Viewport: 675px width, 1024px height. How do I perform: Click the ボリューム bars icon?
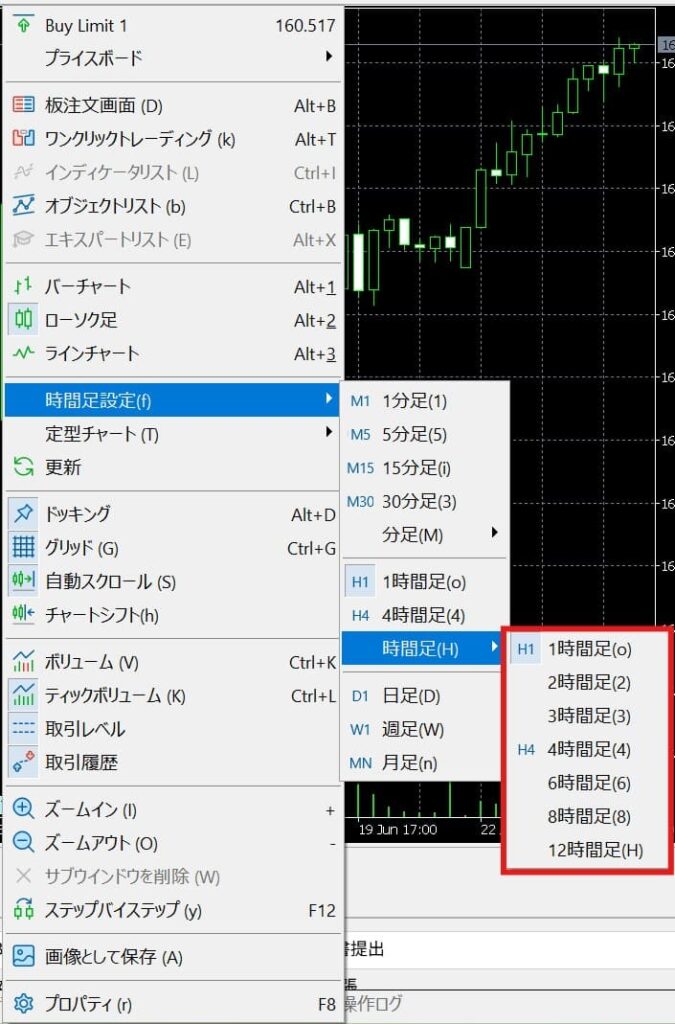click(24, 662)
